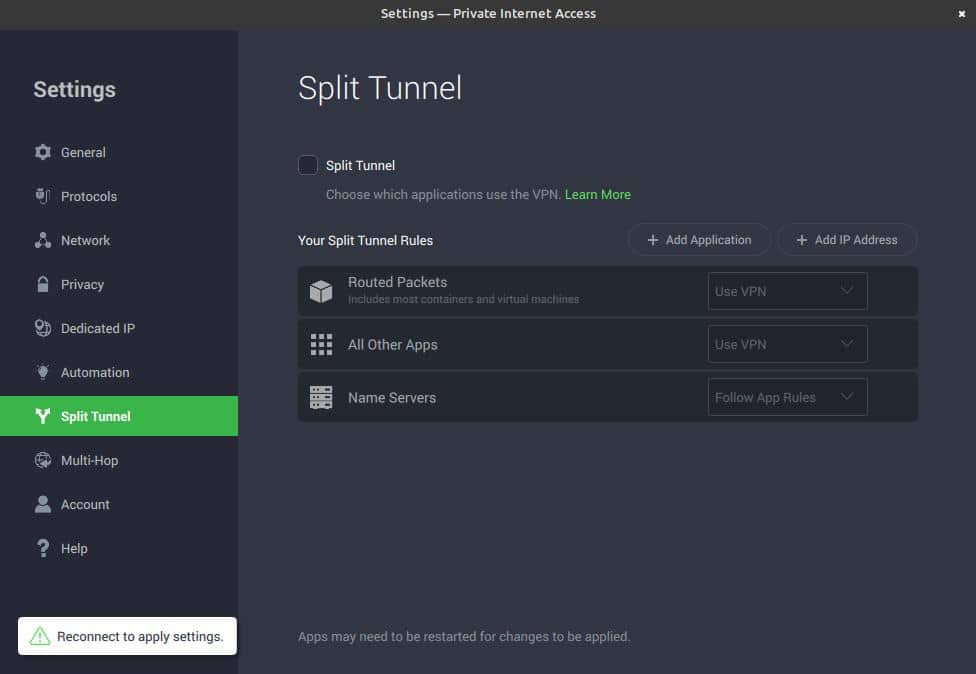
Task: Open the Automation settings tab
Action: tap(119, 372)
